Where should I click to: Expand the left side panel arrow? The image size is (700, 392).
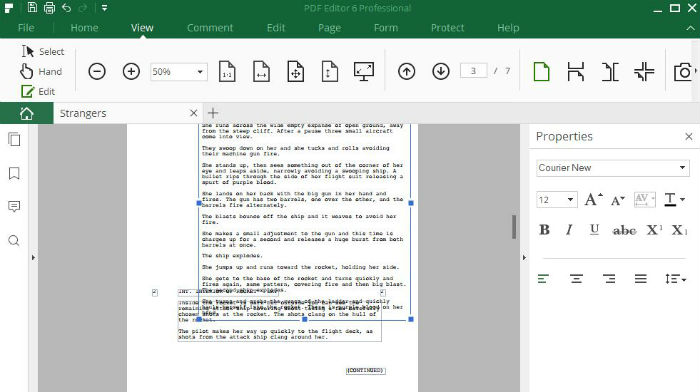pyautogui.click(x=33, y=258)
